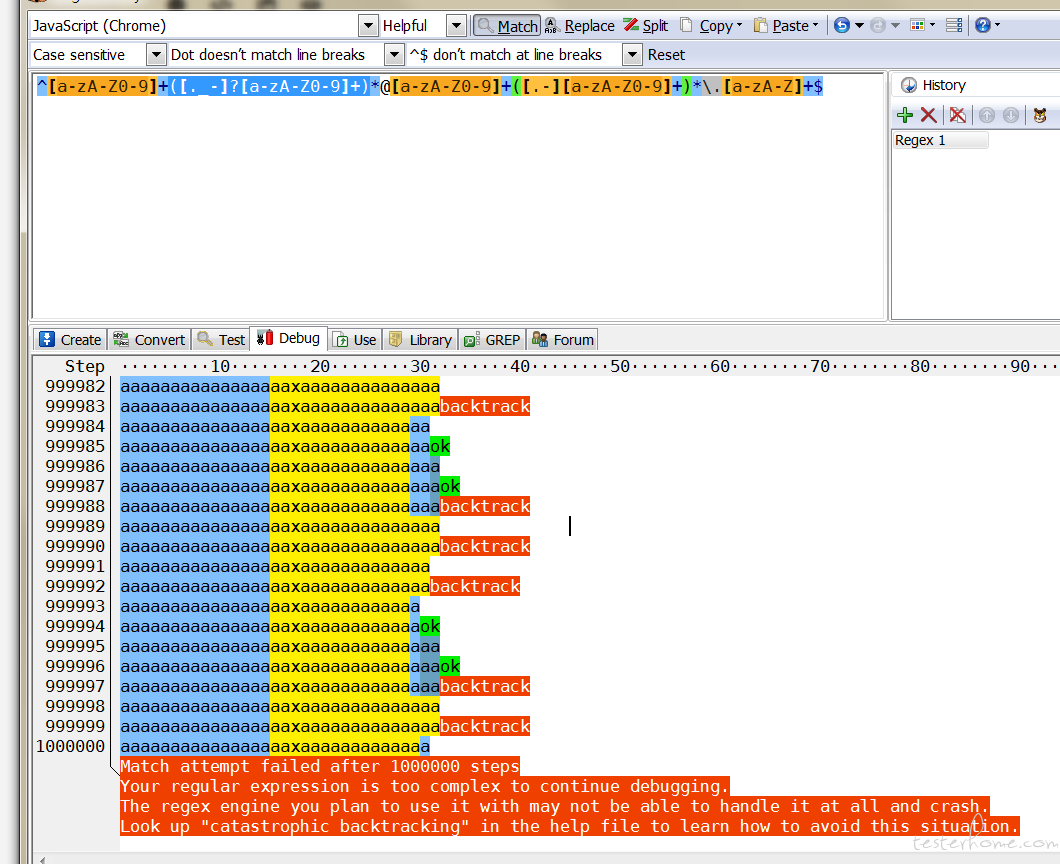This screenshot has height=864, width=1060.
Task: Click inside the regular expression input field
Action: coord(458,196)
